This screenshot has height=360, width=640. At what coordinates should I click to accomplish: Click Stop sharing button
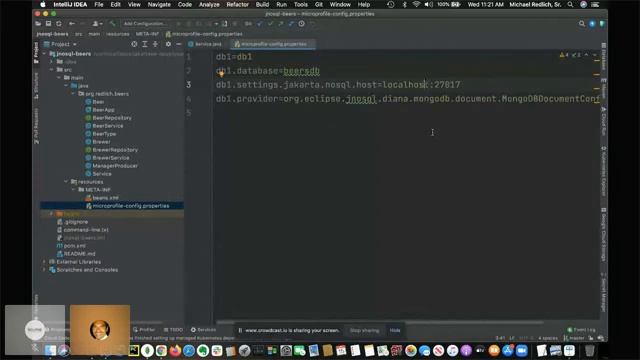(x=364, y=330)
